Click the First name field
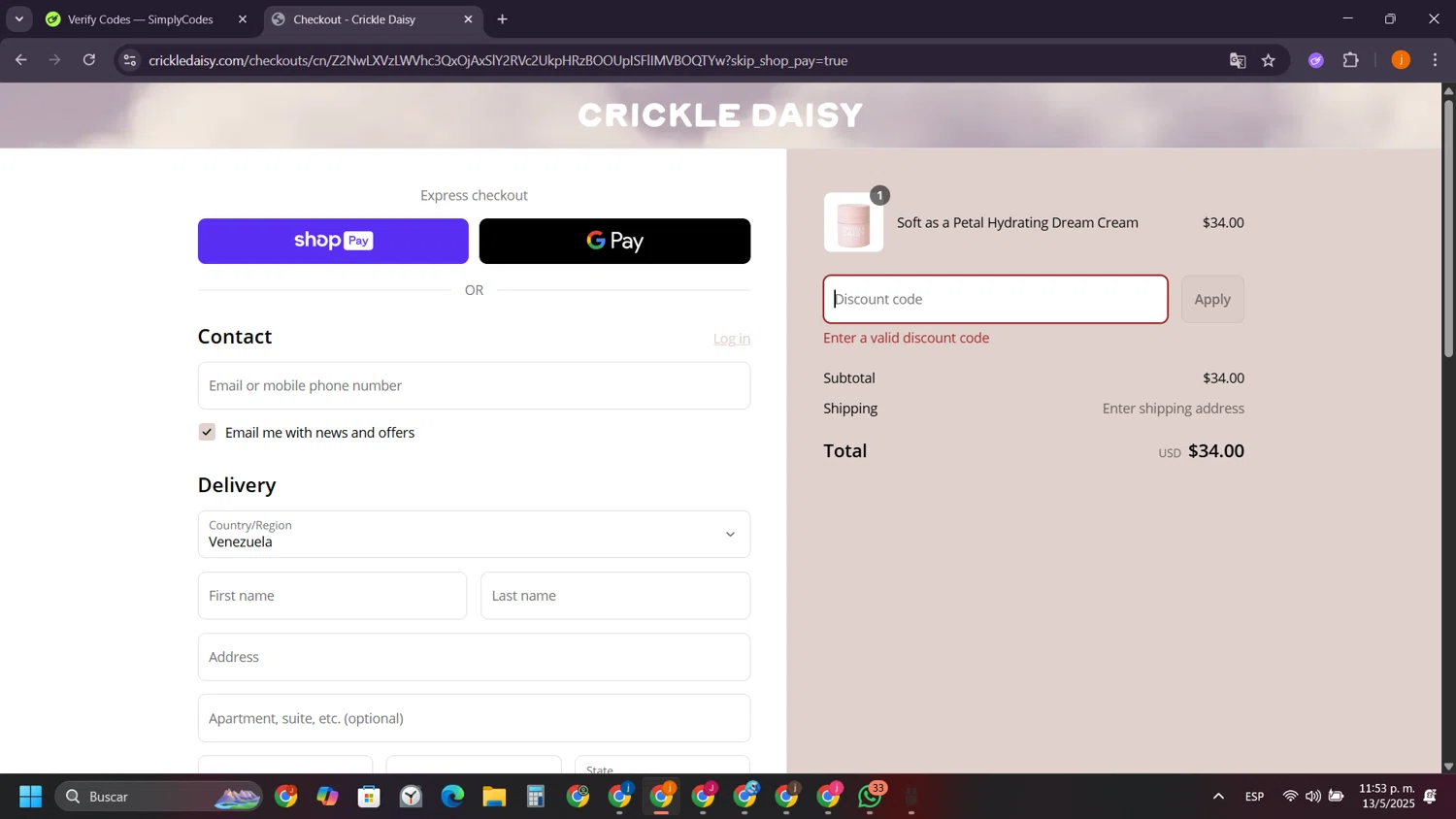 tap(332, 596)
